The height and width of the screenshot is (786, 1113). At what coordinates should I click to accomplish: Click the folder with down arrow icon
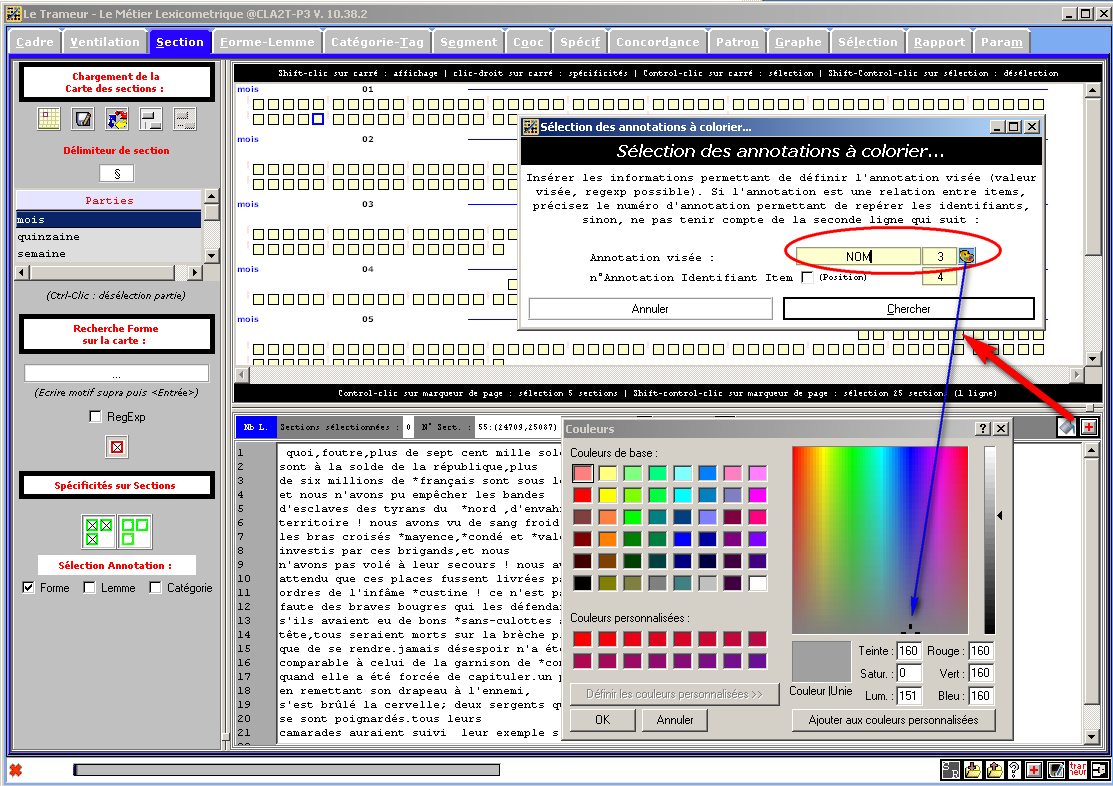[972, 770]
